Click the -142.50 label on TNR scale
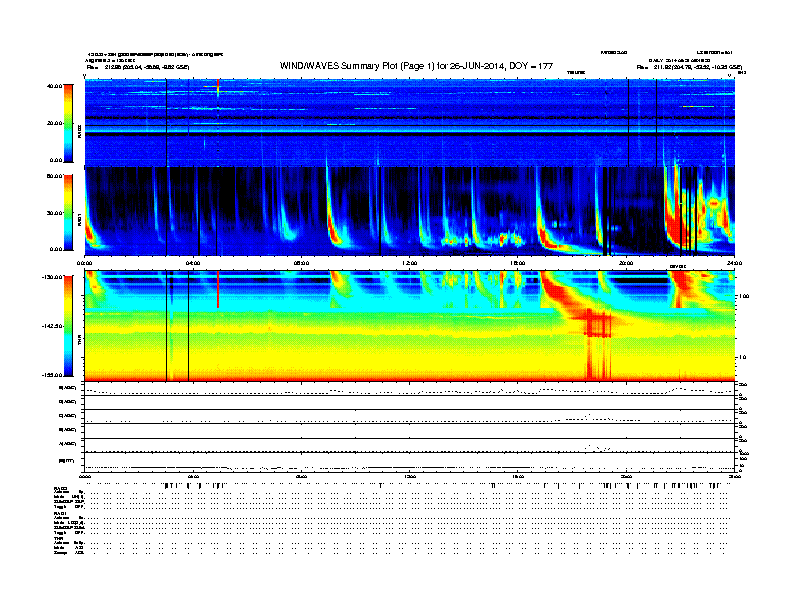This screenshot has width=792, height=612. click(x=52, y=326)
